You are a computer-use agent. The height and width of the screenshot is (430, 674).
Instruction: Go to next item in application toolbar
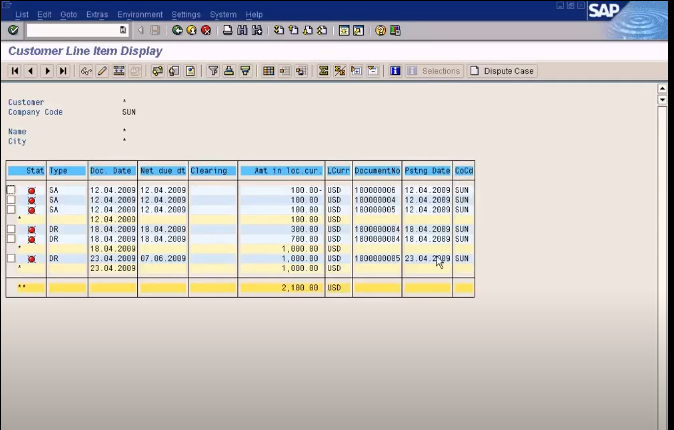47,71
